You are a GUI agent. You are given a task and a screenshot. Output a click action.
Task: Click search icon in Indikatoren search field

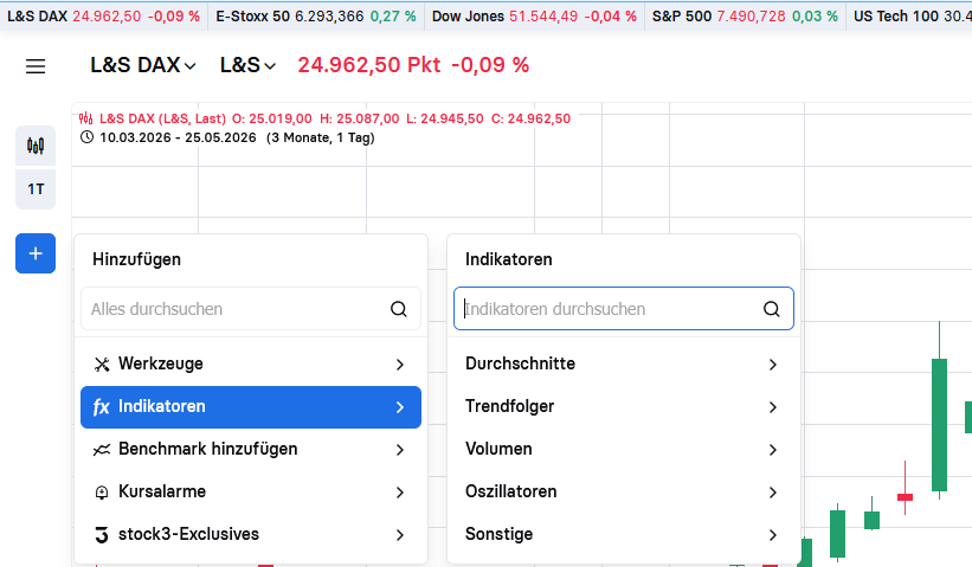point(771,309)
